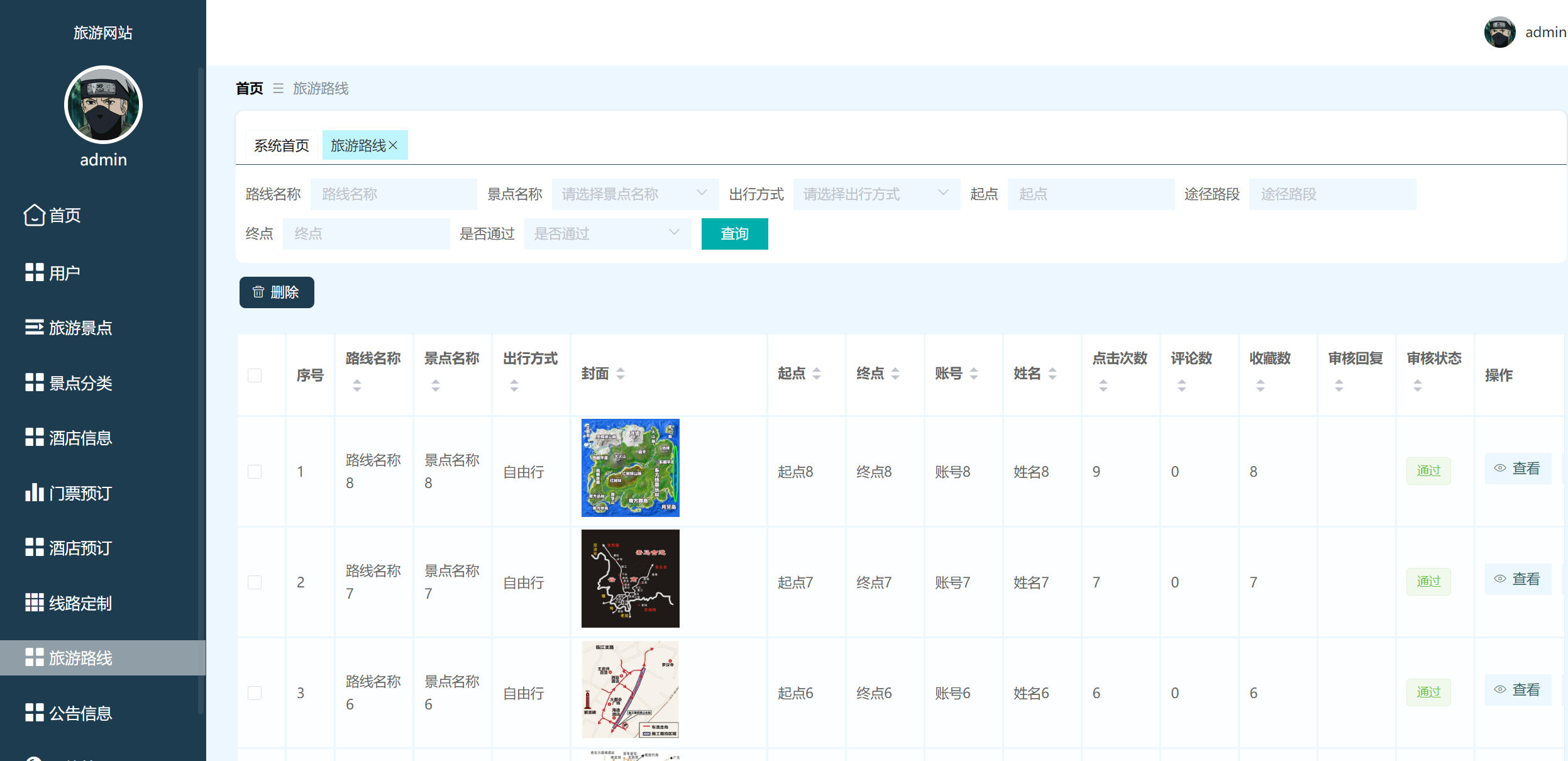Sort by 审核回复 column arrows
This screenshot has width=1568, height=761.
[1339, 386]
